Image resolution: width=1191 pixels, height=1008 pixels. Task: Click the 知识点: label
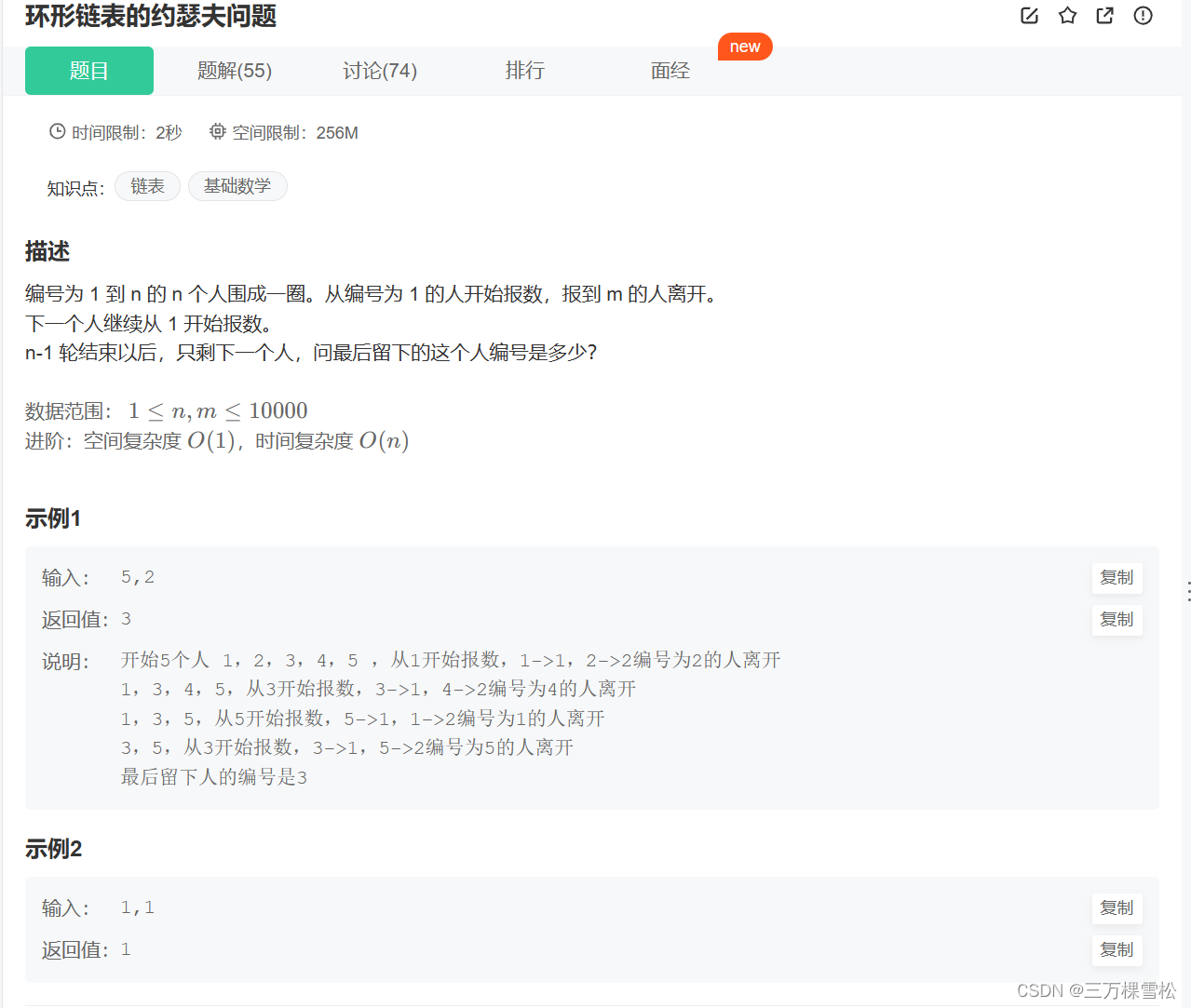pyautogui.click(x=75, y=189)
